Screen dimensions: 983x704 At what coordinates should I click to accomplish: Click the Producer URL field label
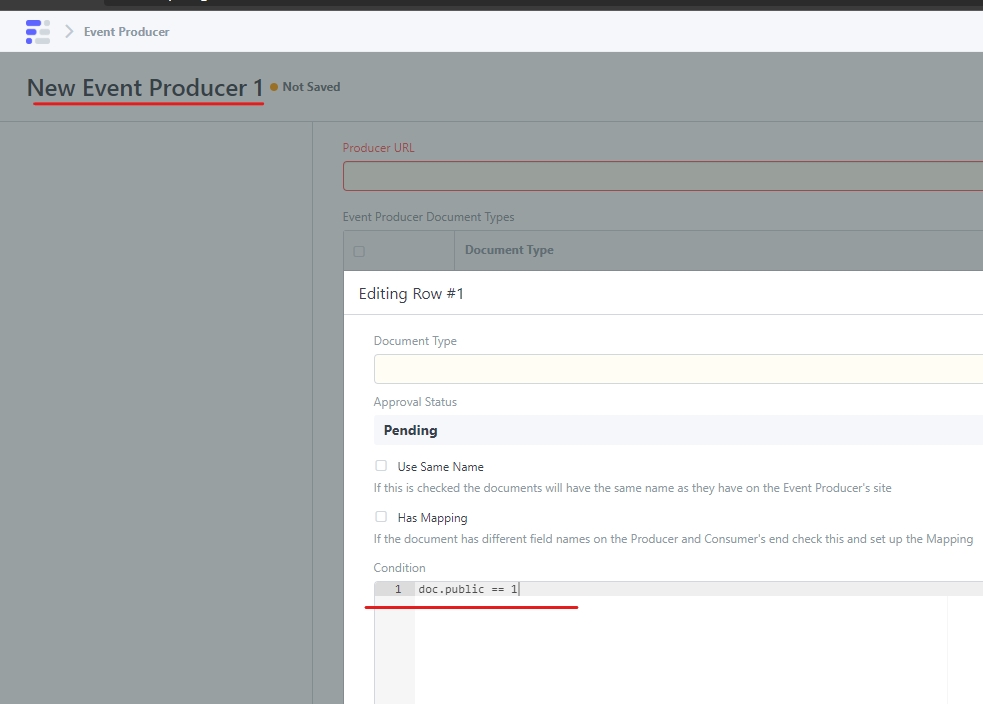coord(378,148)
